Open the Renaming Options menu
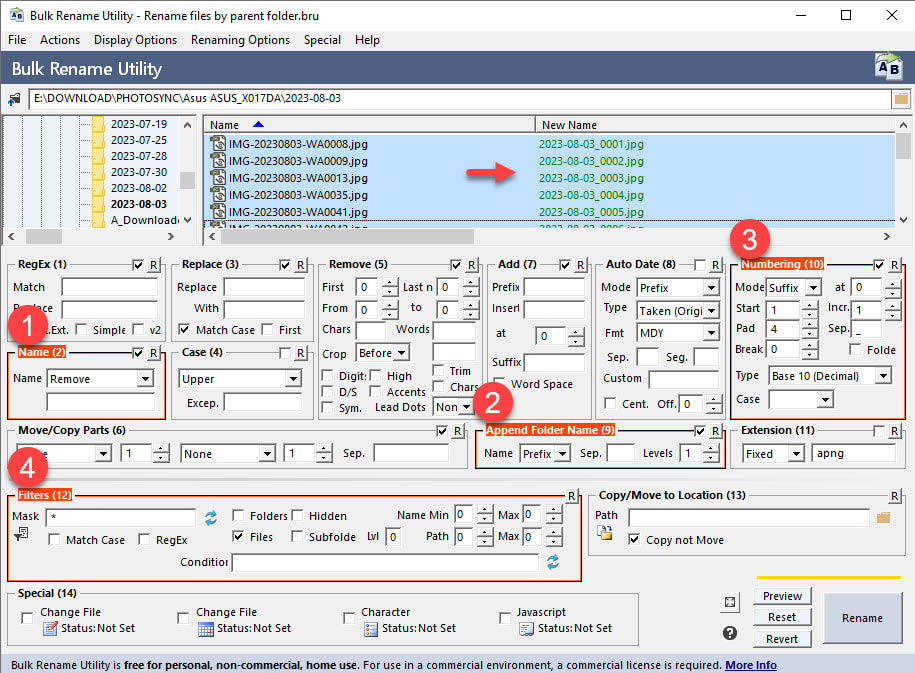The height and width of the screenshot is (673, 915). 240,40
